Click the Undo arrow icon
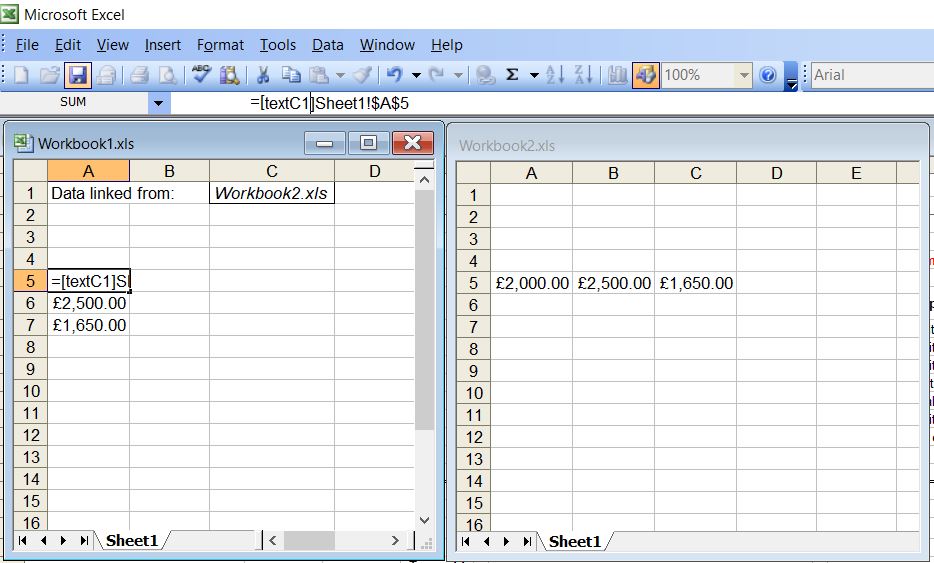The width and height of the screenshot is (934, 563). pos(394,75)
